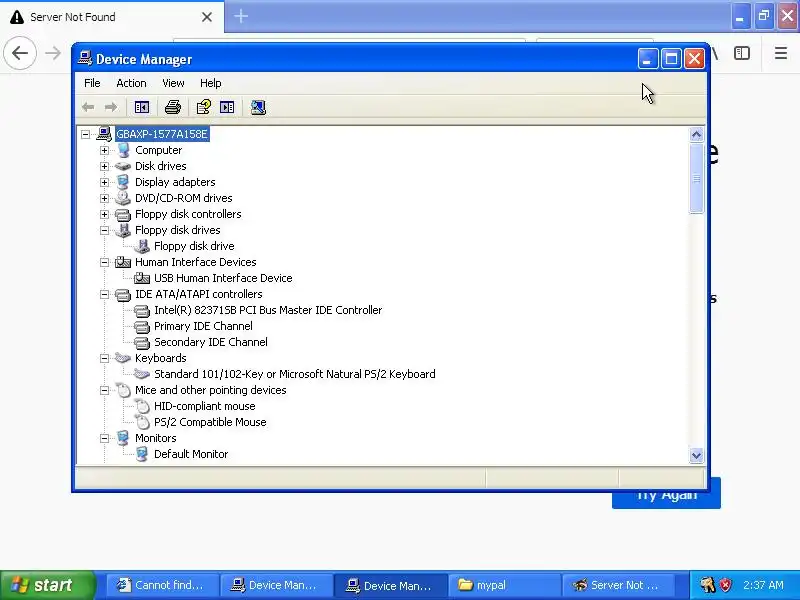This screenshot has width=800, height=600.
Task: Click Scan for hardware changes icon
Action: coord(258,107)
